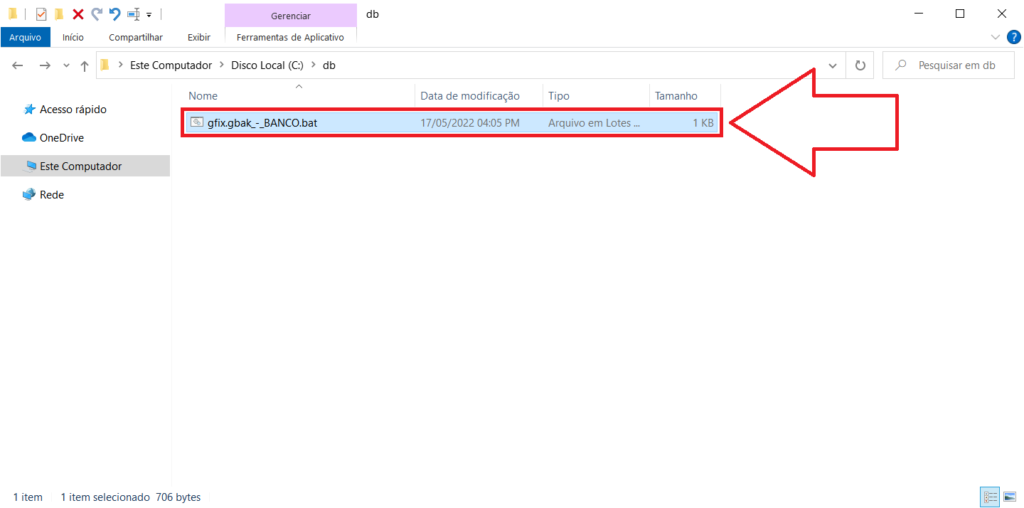Sort files by the Nome column header
The image size is (1024, 508).
pyautogui.click(x=203, y=96)
